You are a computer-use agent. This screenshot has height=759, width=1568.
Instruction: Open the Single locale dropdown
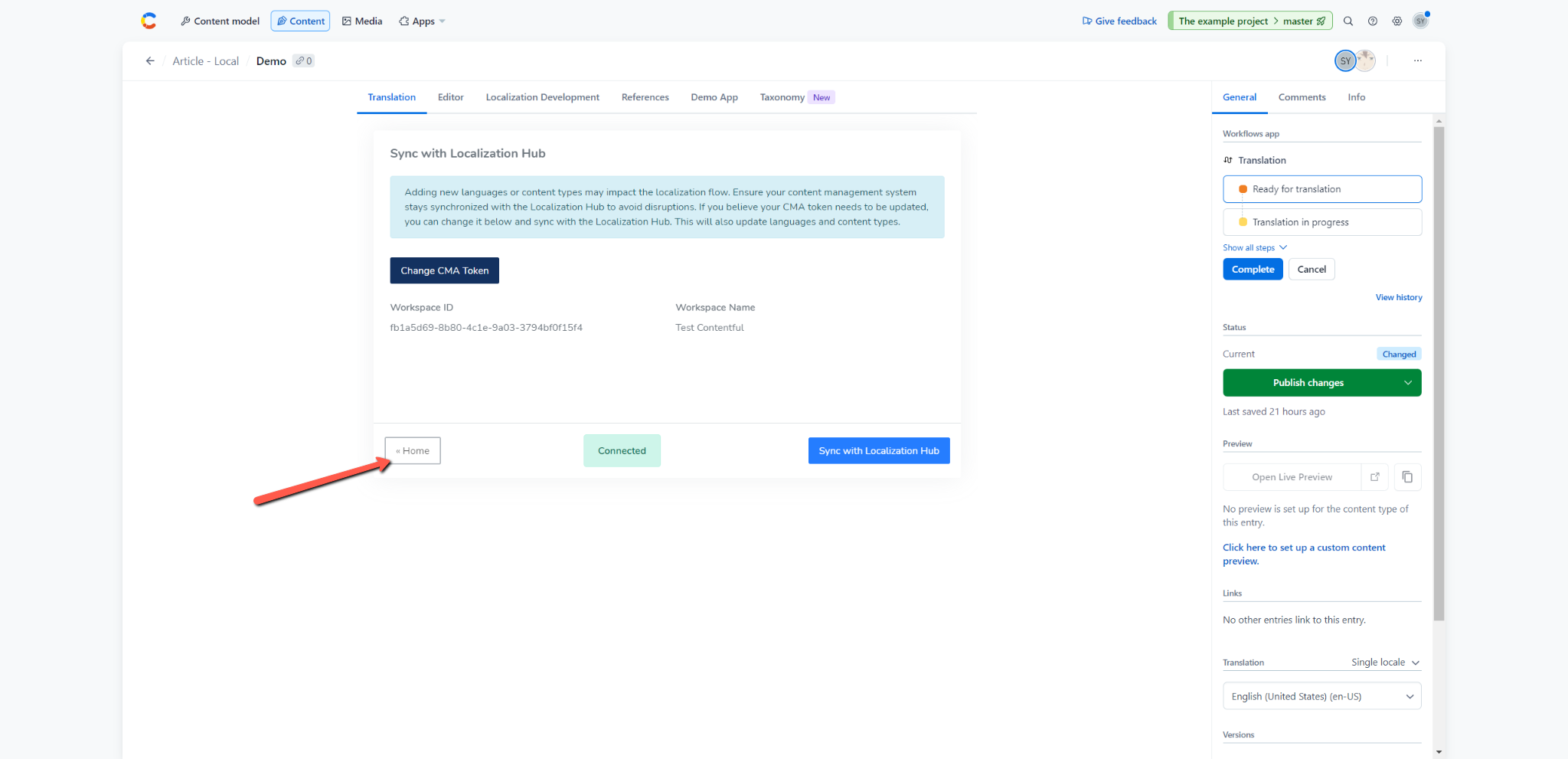click(x=1385, y=662)
